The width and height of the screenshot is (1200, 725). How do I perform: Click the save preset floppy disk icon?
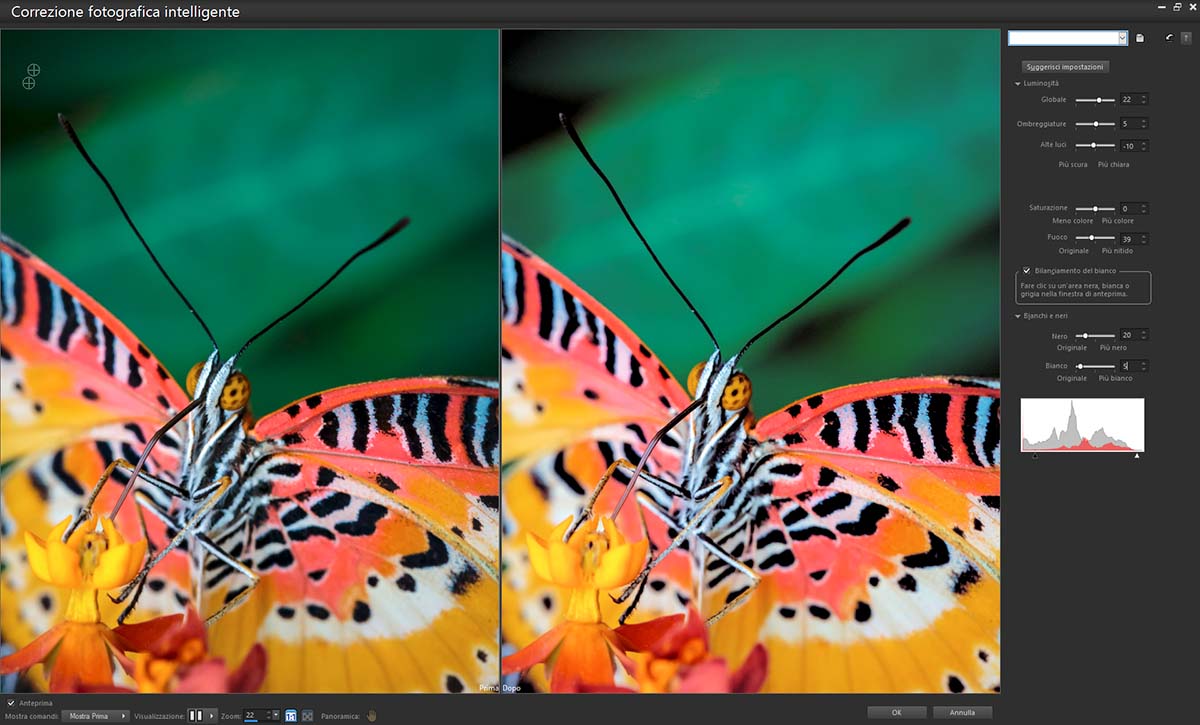click(x=1139, y=38)
